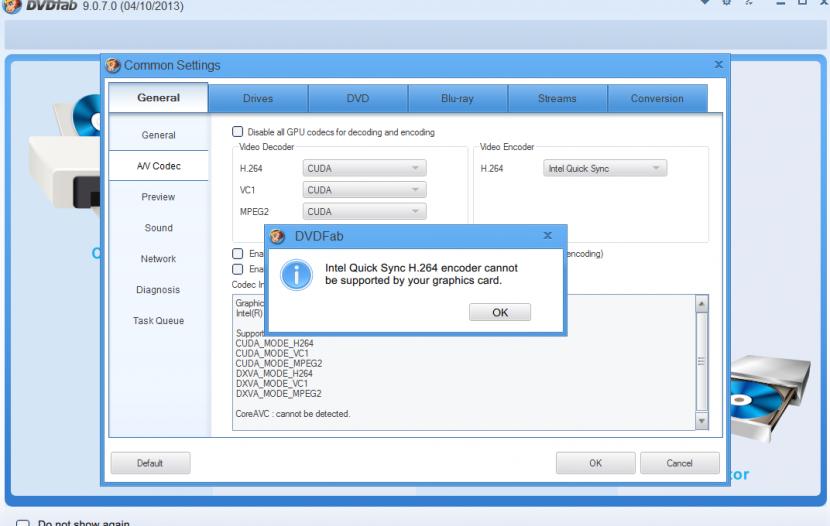Click the blue info icon in popup

296,275
